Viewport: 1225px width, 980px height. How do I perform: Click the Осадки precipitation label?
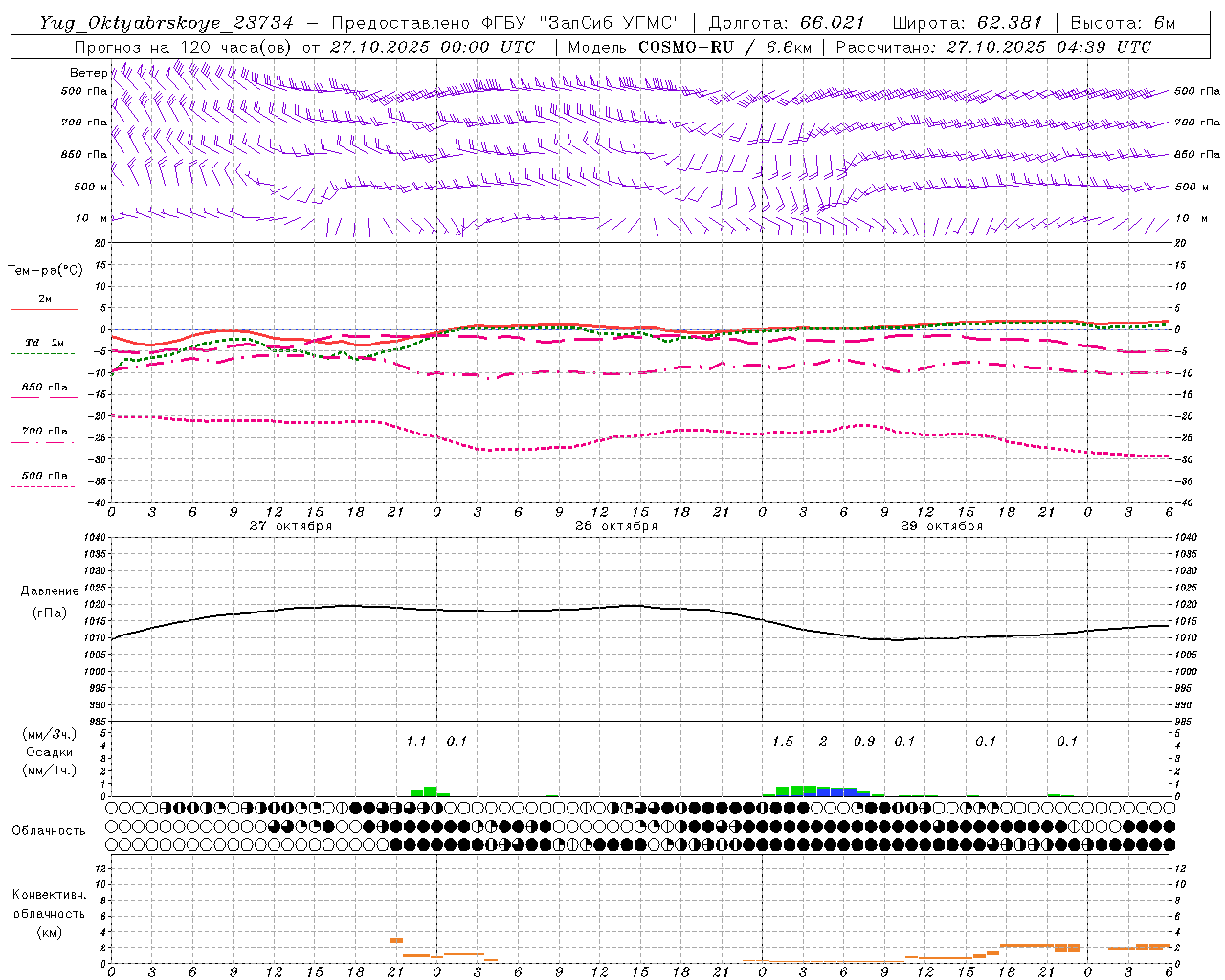[50, 752]
